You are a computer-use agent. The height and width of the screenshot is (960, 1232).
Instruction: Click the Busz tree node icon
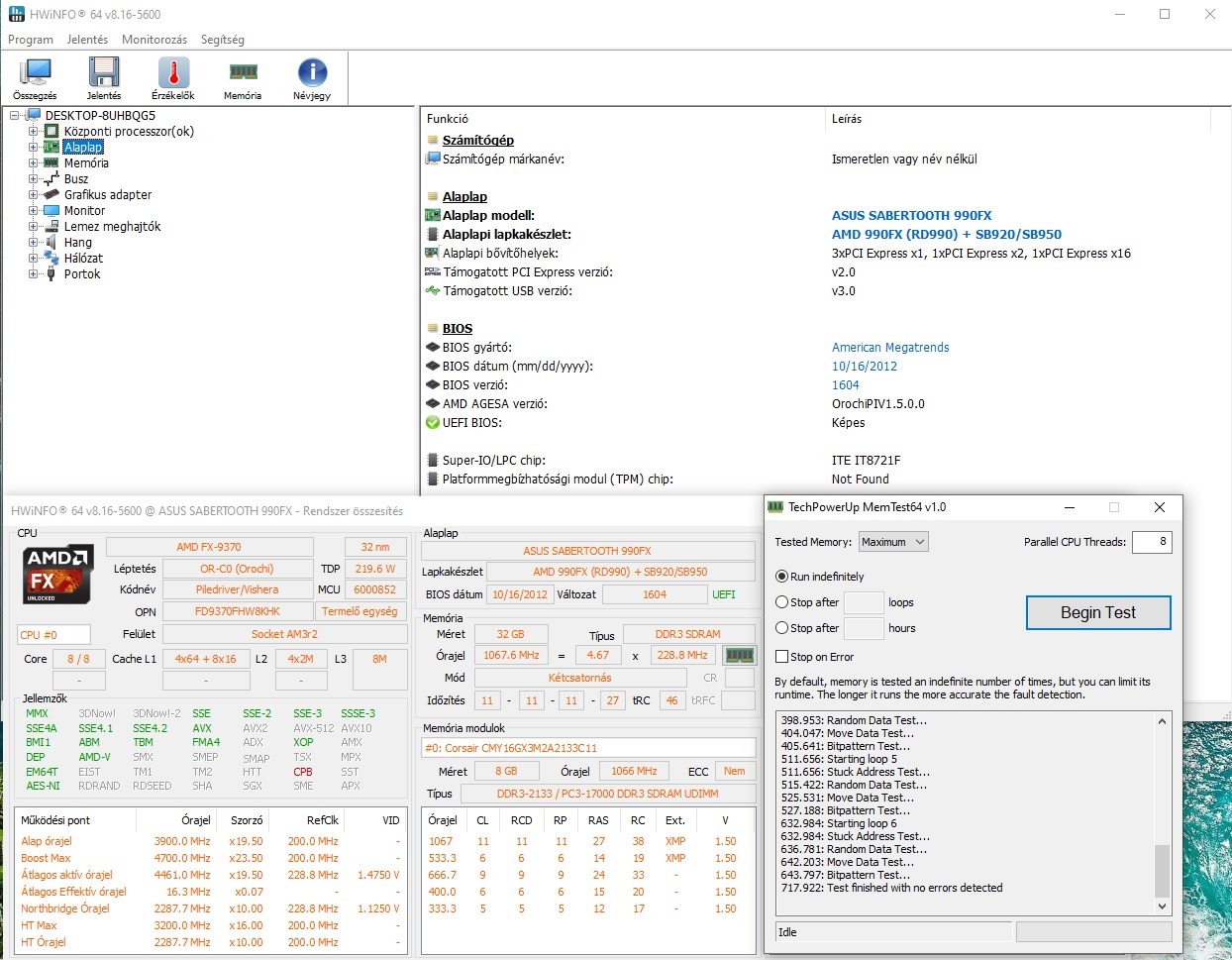coord(51,178)
